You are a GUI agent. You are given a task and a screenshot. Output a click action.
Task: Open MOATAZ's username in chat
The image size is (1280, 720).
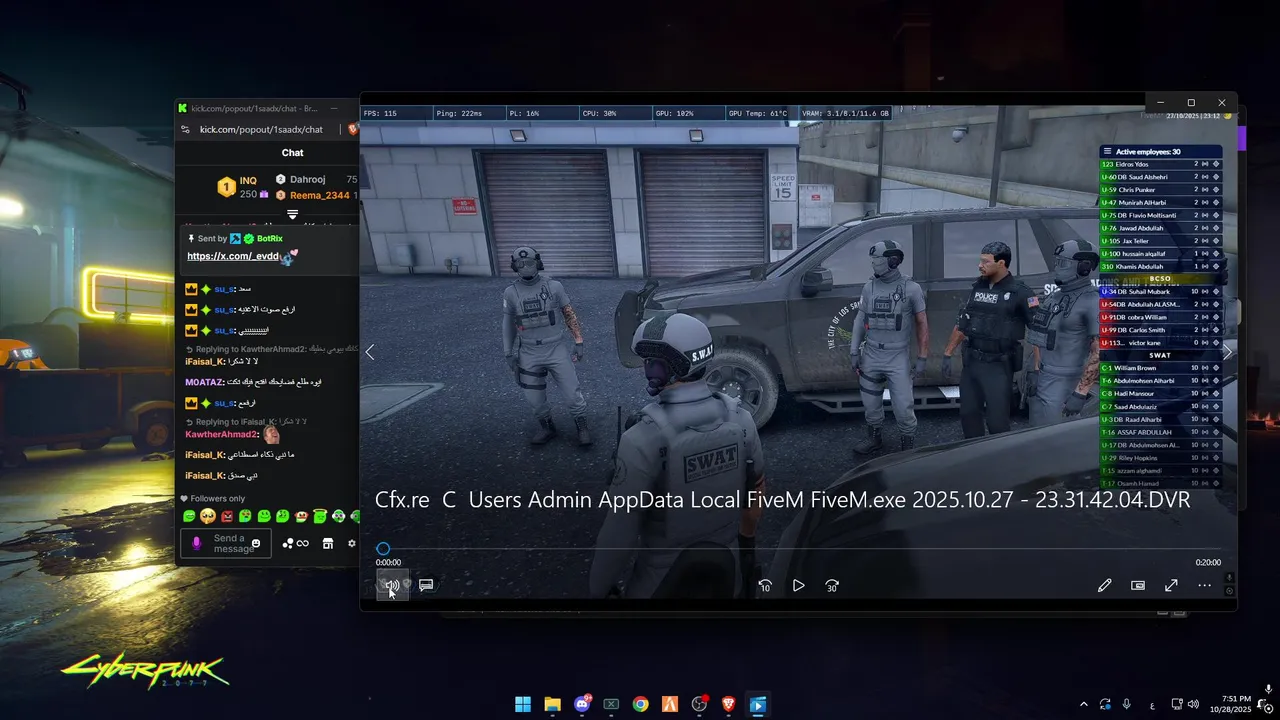pos(205,382)
